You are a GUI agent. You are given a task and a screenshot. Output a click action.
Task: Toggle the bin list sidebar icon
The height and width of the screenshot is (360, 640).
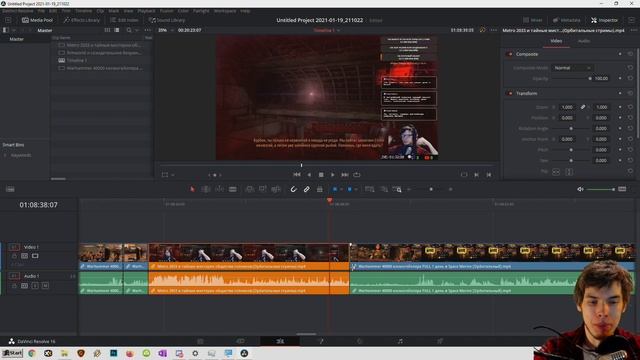pyautogui.click(x=6, y=30)
